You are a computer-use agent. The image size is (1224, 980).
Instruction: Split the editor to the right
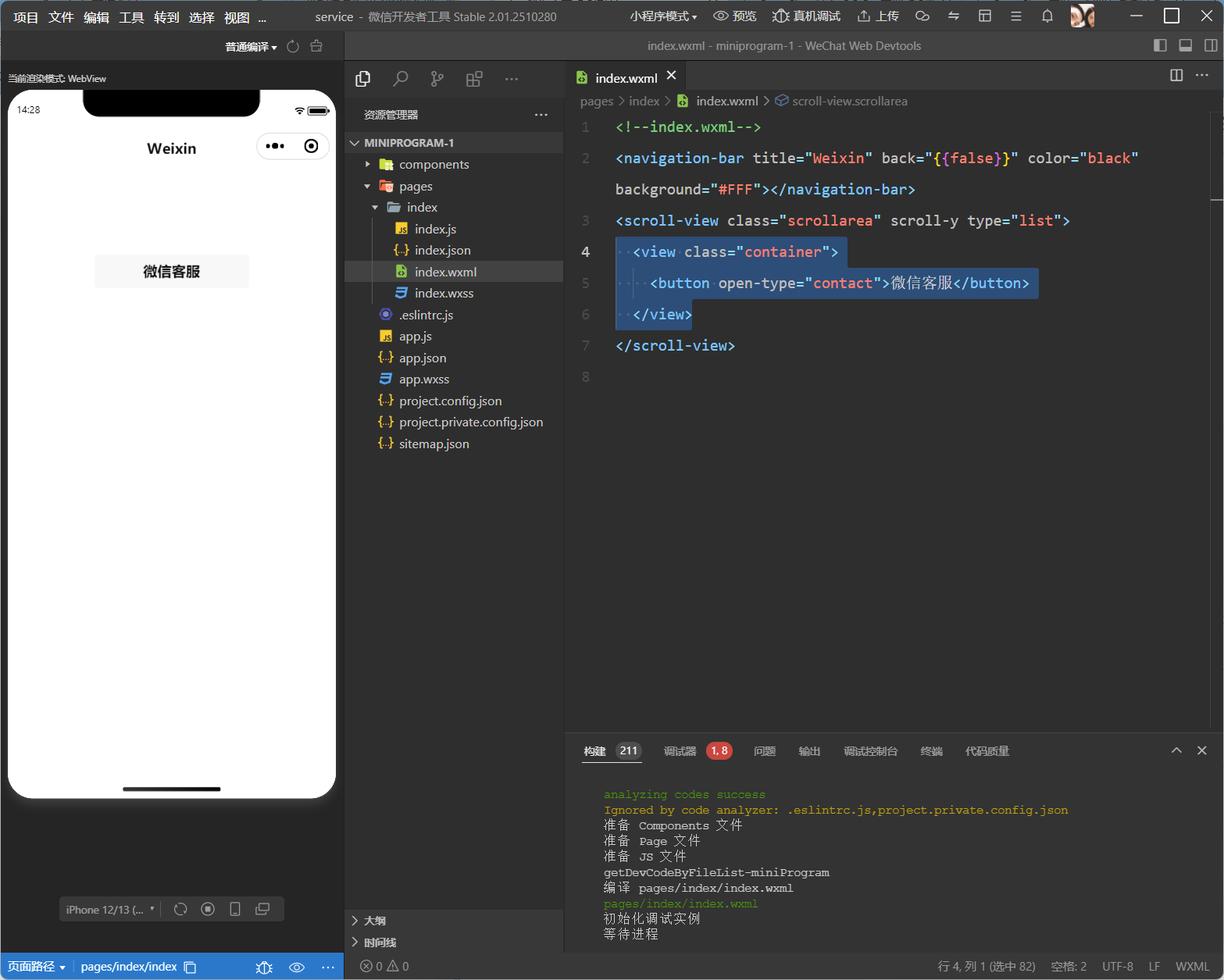1176,75
